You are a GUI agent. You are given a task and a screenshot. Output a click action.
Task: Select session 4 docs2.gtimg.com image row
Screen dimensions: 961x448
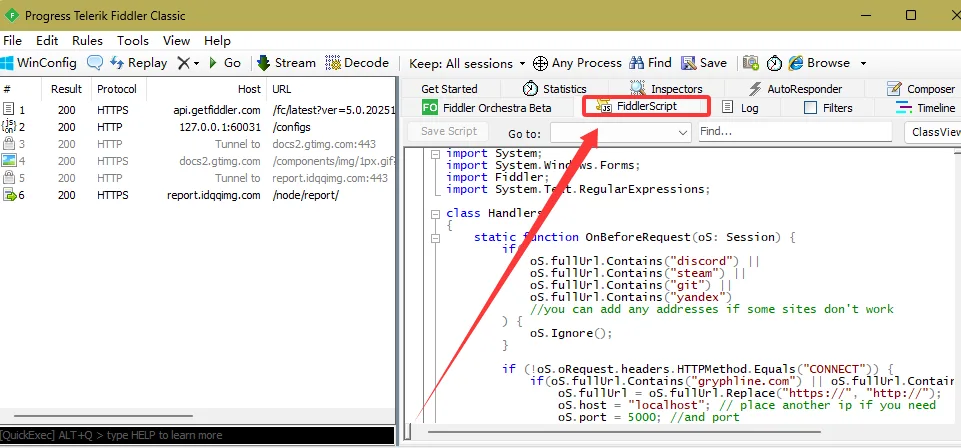pyautogui.click(x=197, y=161)
